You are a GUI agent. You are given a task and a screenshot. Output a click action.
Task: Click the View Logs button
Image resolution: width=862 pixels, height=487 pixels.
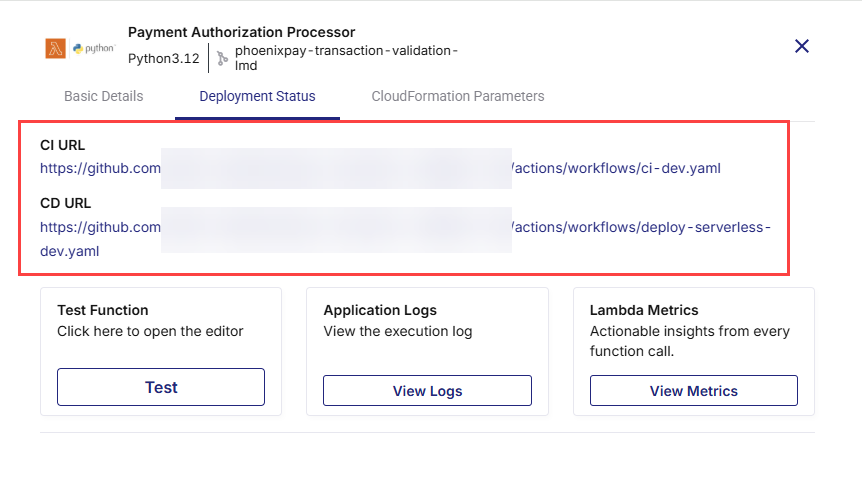point(427,391)
